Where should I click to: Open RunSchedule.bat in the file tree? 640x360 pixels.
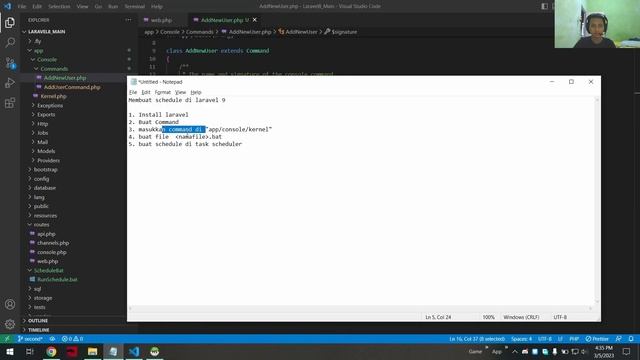click(x=57, y=280)
